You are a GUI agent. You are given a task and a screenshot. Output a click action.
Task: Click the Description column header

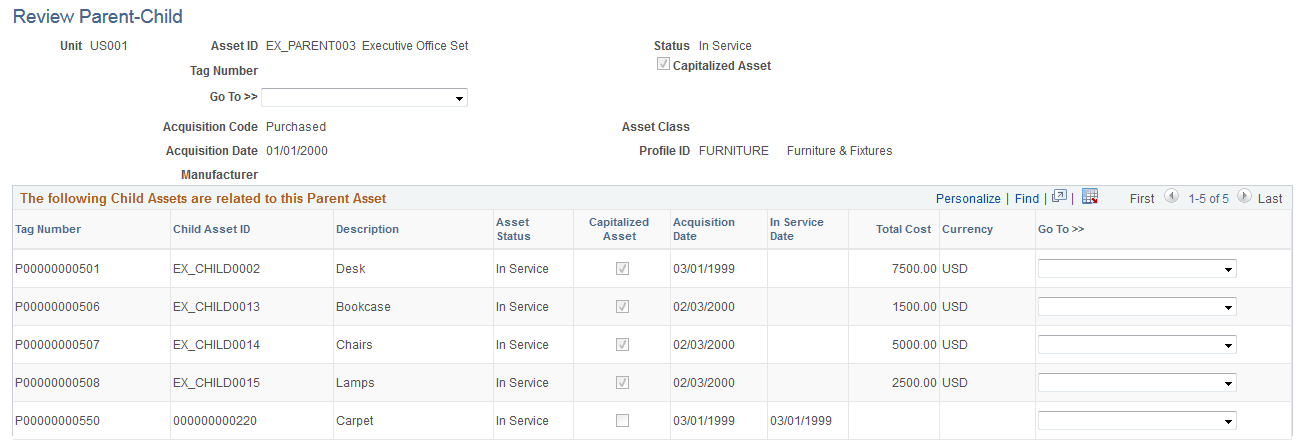pyautogui.click(x=367, y=229)
